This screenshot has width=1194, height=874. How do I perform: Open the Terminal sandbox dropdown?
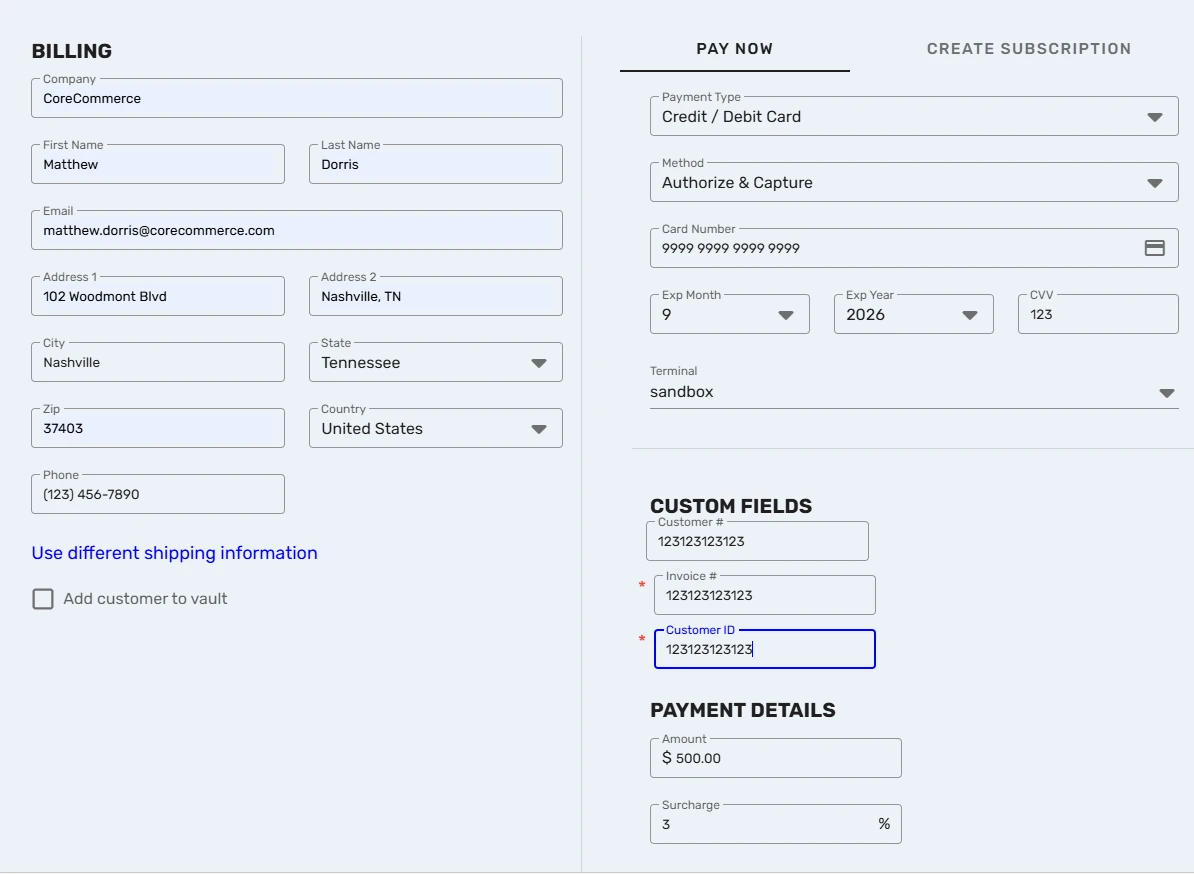coord(914,392)
